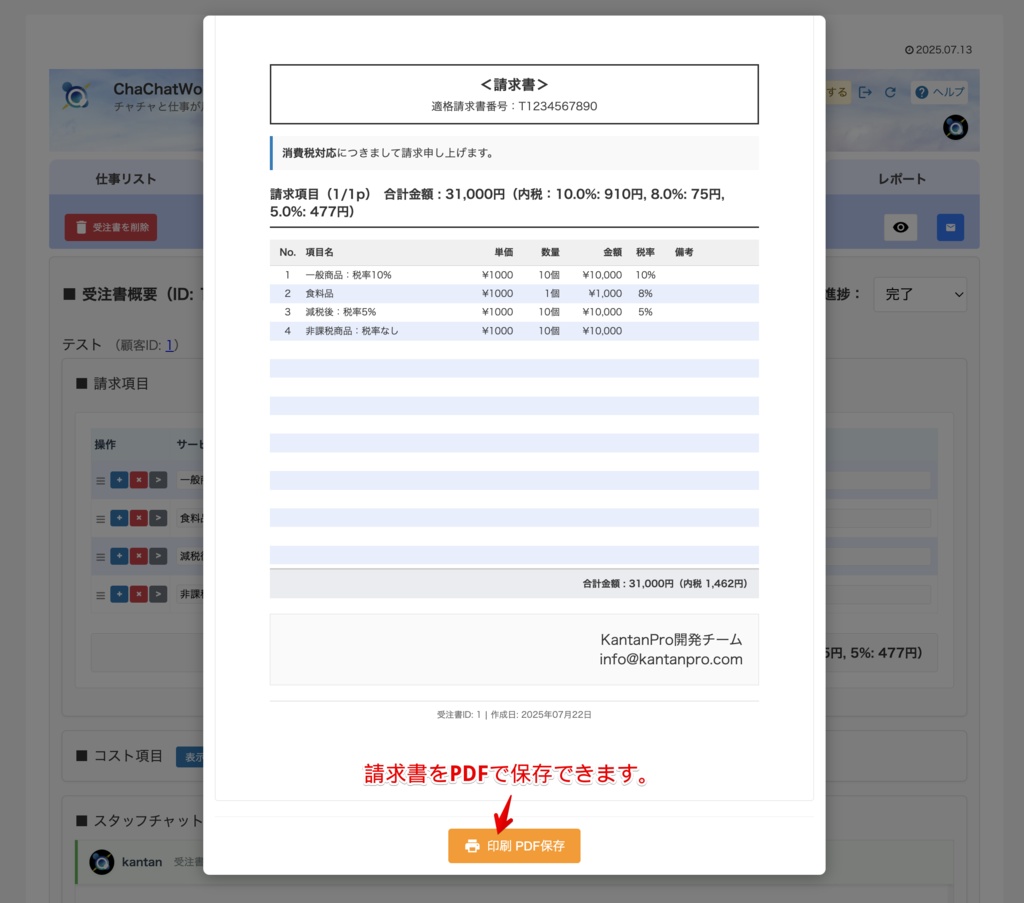
Task: Toggle the eye visibility icon near レポート
Action: click(x=900, y=227)
